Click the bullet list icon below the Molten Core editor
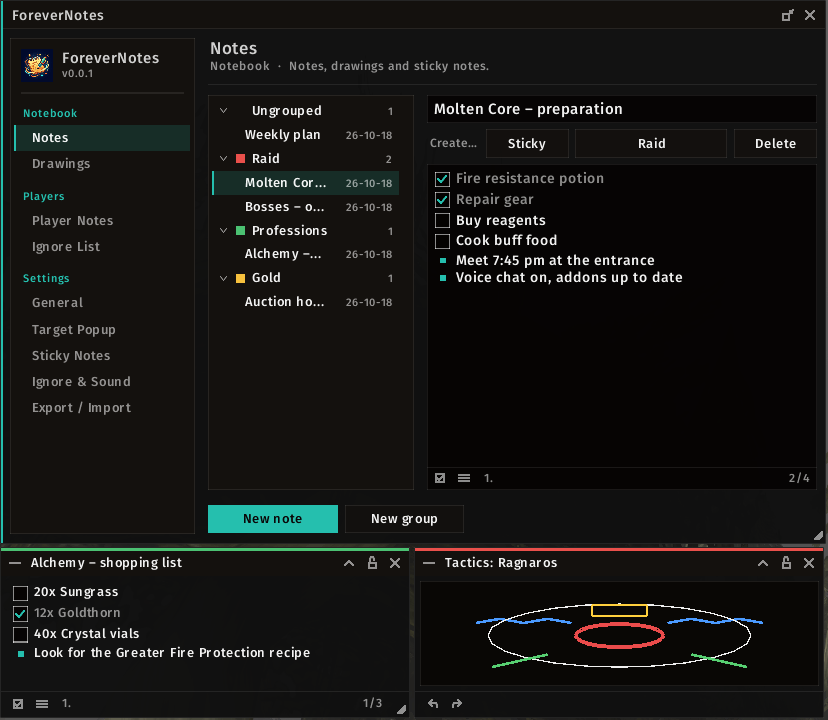 (x=464, y=478)
